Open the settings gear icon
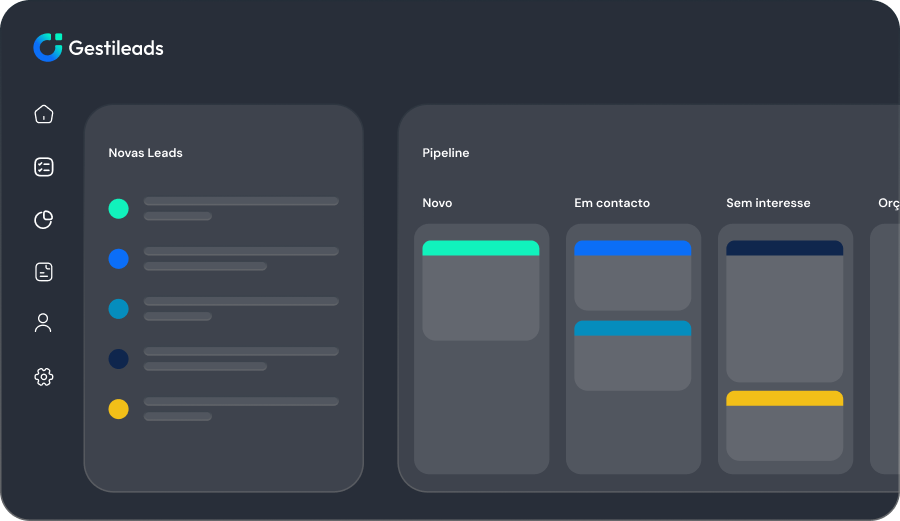This screenshot has height=521, width=900. pos(44,376)
